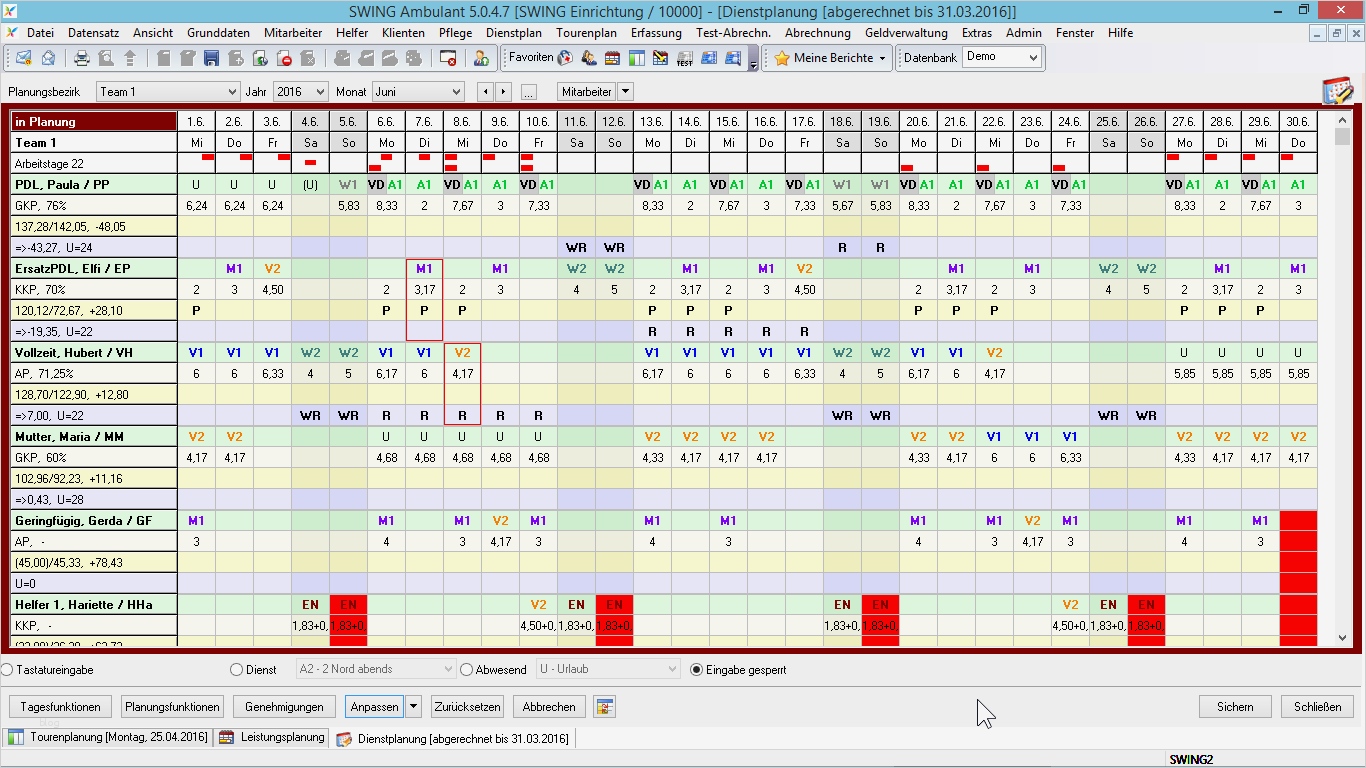This screenshot has width=1366, height=768.
Task: Click the document with red minus icon
Action: (x=284, y=58)
